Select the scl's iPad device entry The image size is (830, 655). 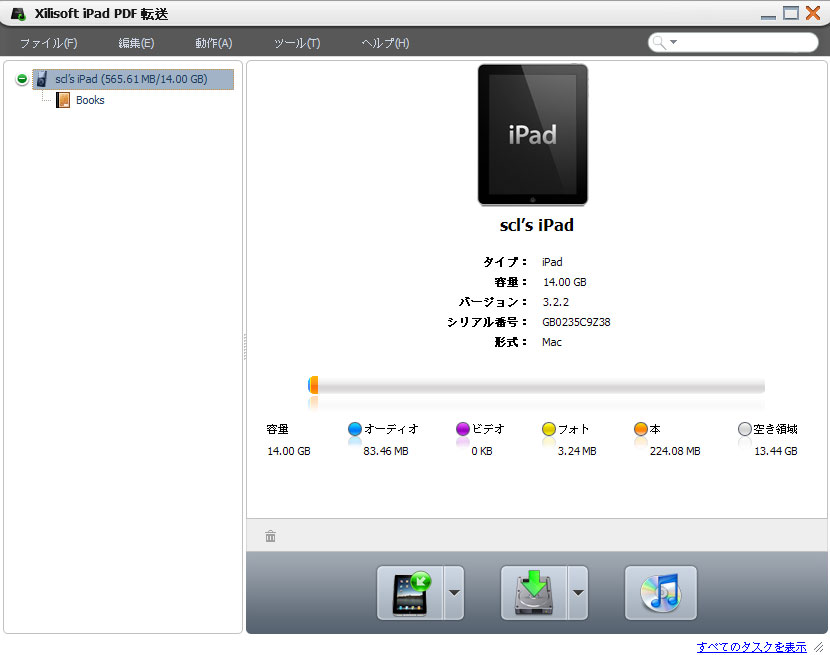pyautogui.click(x=131, y=79)
